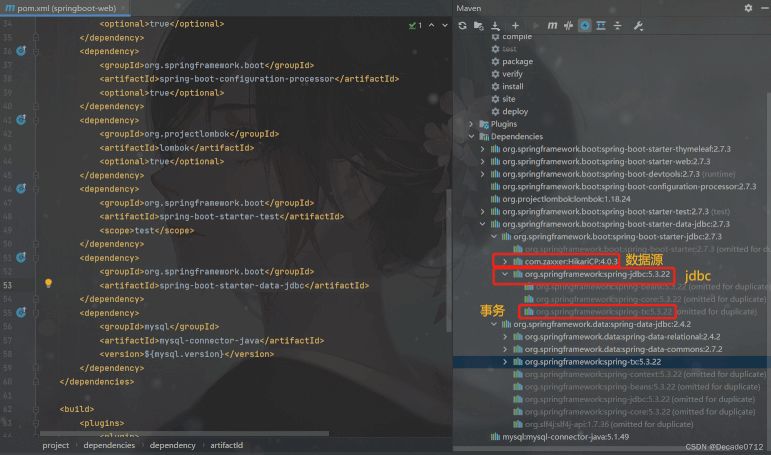Toggle Skip Tests mode button
Image resolution: width=771 pixels, height=455 pixels.
click(585, 25)
